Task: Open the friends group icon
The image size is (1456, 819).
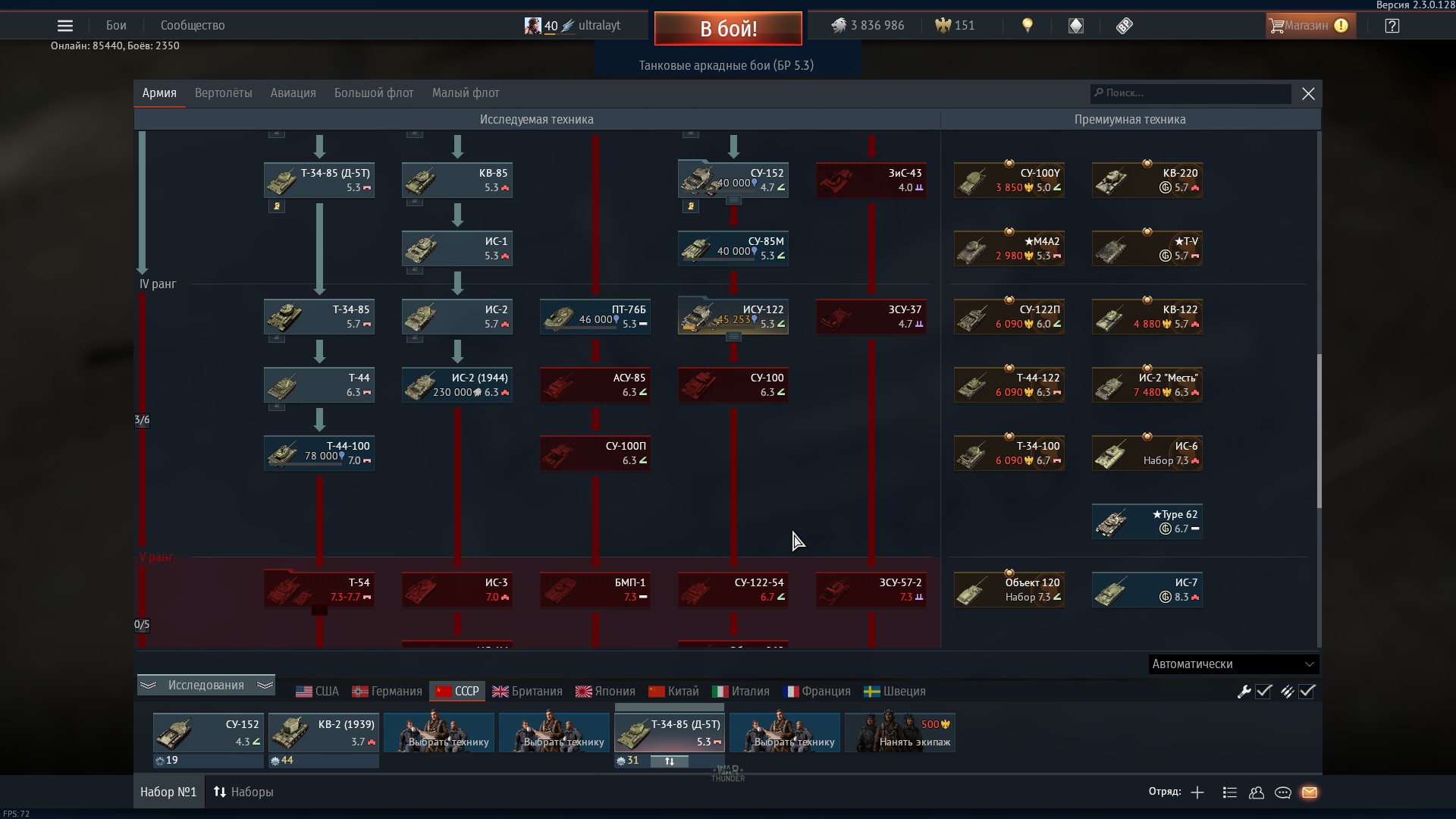Action: tap(1257, 792)
